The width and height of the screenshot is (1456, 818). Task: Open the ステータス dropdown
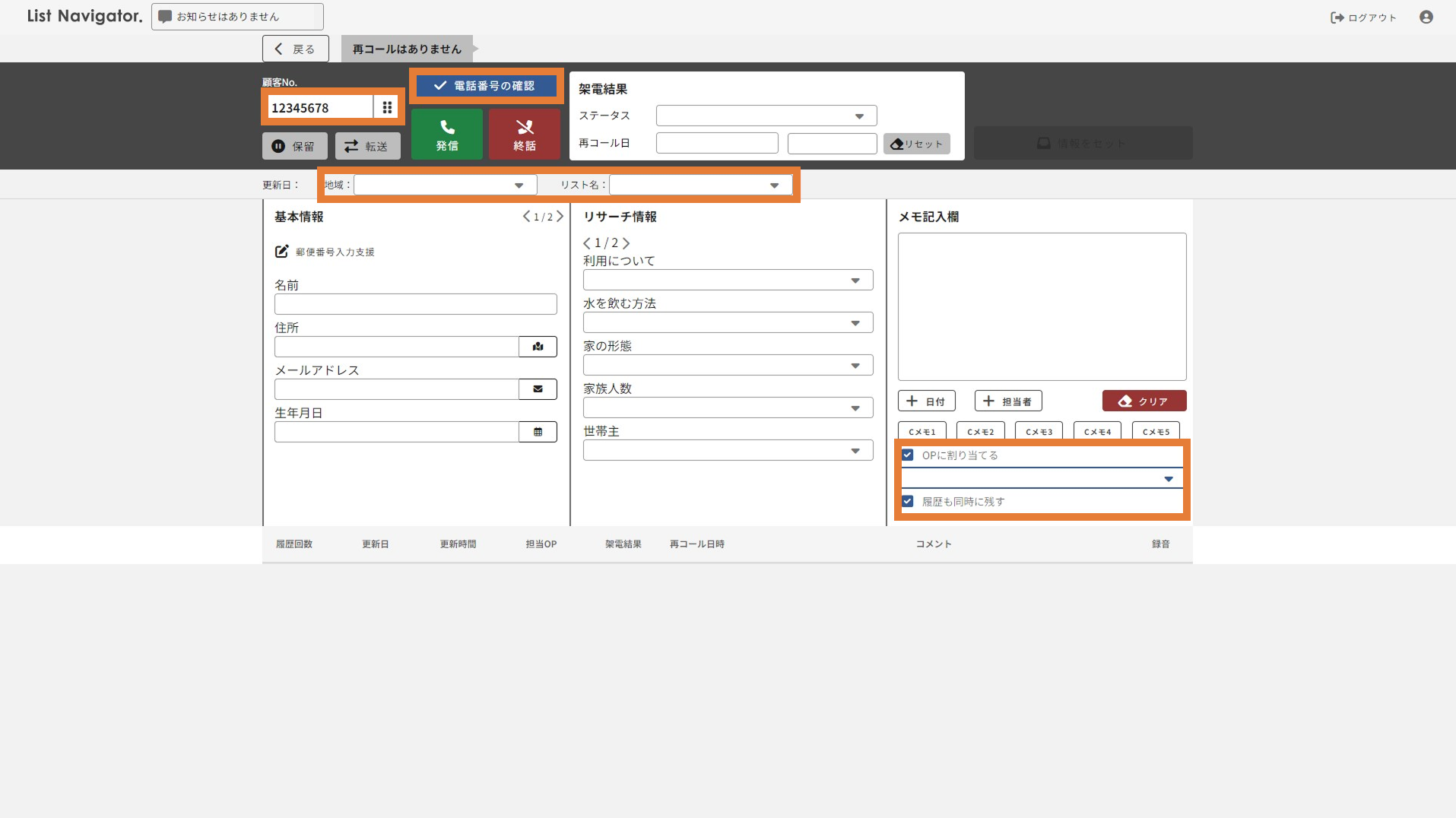point(766,116)
